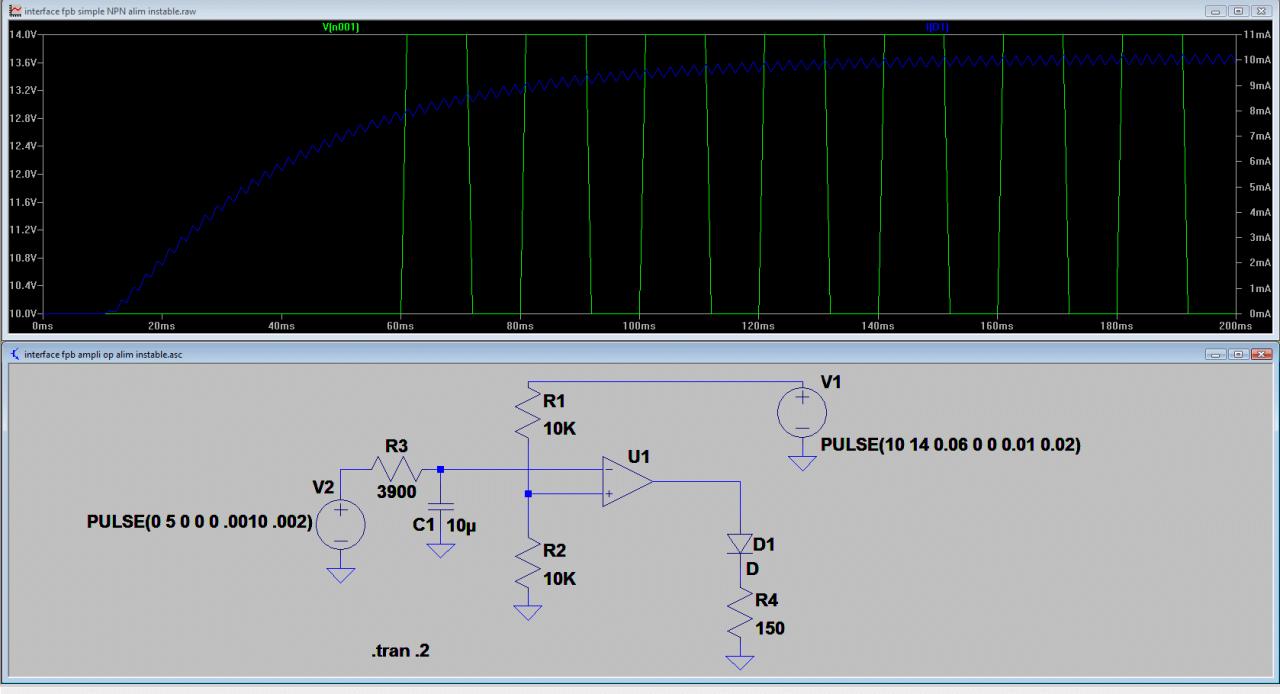Select the voltage source V1 symbol
Screen dimensions: 1280x694
(x=802, y=411)
